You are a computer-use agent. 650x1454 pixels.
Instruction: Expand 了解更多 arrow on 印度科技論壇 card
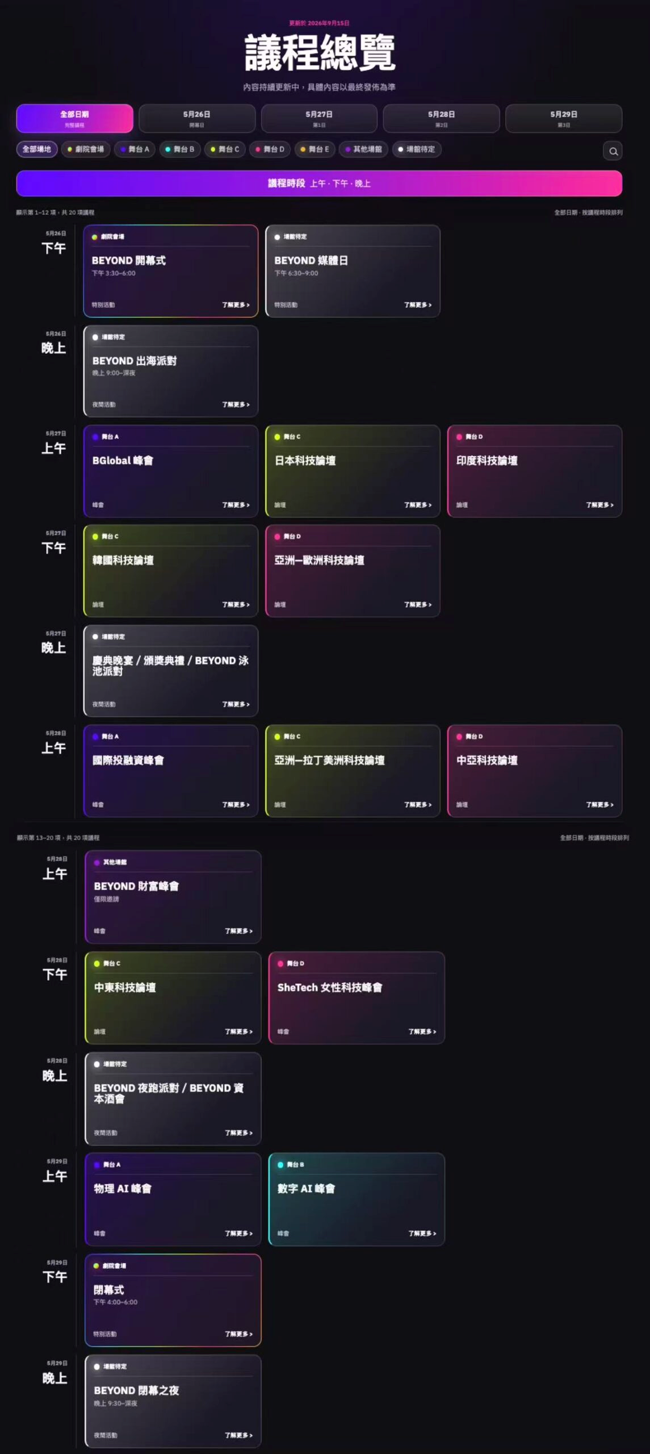pos(600,505)
